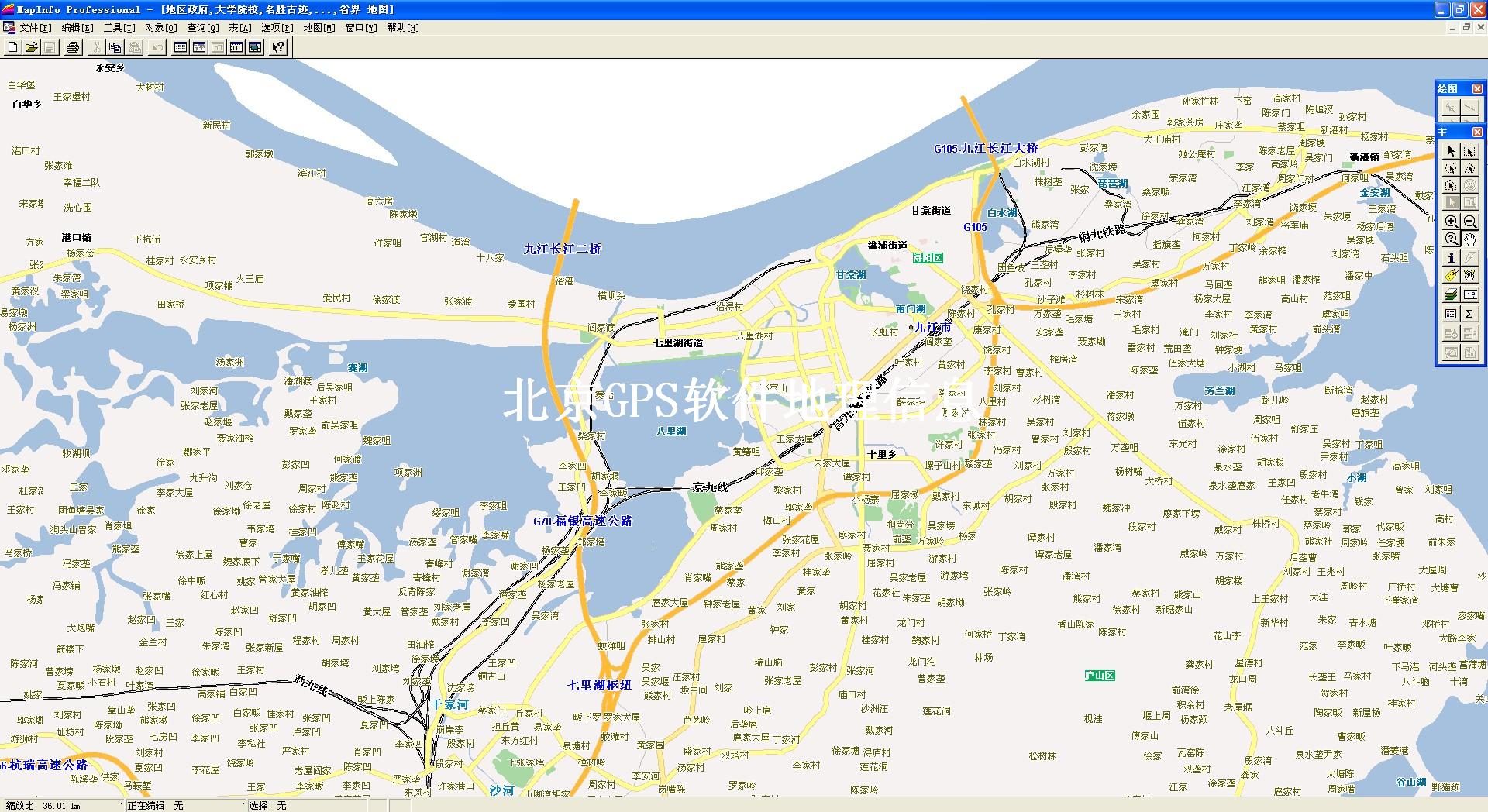1488x812 pixels.
Task: Show the Legend window icon
Action: click(1452, 314)
